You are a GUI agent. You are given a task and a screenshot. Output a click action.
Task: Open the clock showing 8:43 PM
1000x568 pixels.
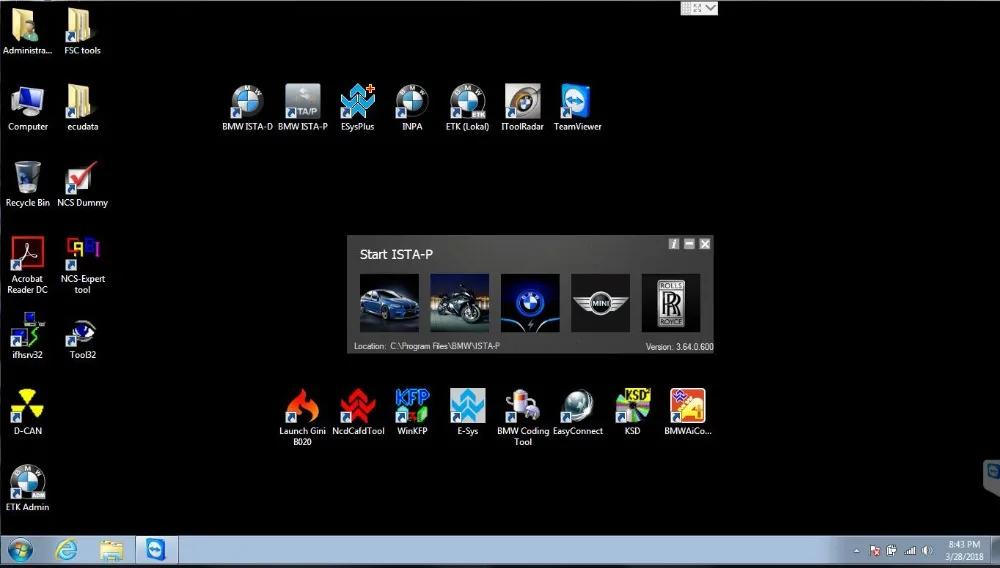tap(964, 550)
